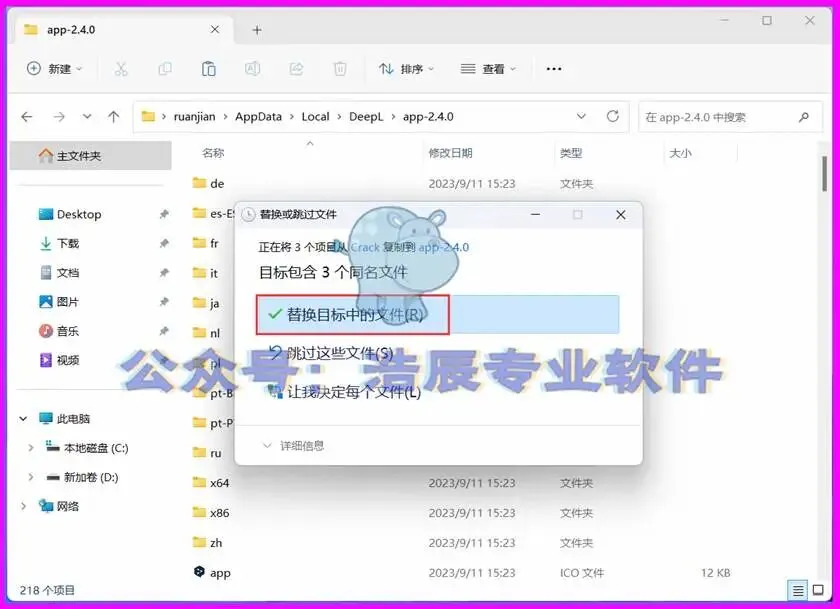Click the x64 folder icon

(199, 483)
